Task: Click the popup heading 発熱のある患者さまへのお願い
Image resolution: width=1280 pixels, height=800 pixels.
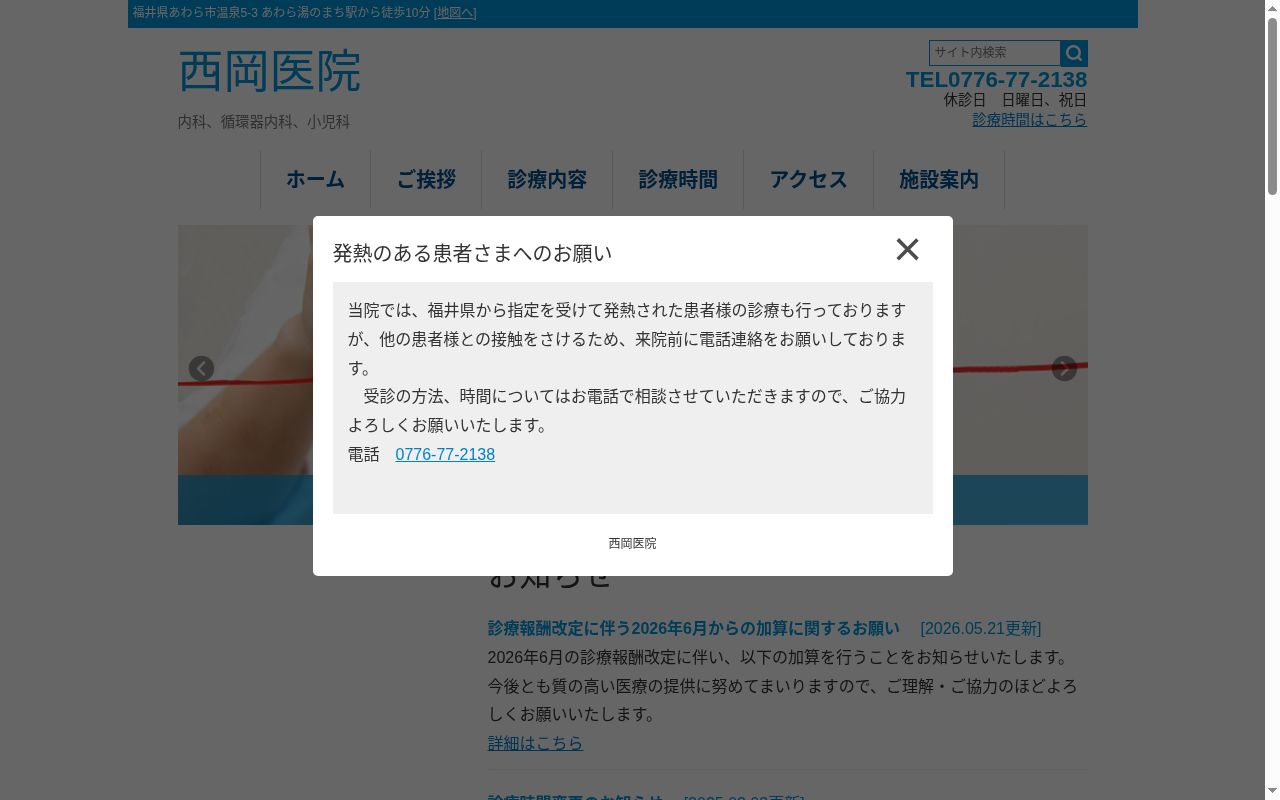Action: 472,253
